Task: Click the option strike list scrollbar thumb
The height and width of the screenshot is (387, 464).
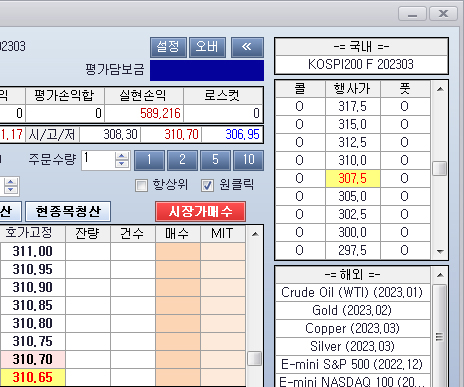Action: coord(440,169)
